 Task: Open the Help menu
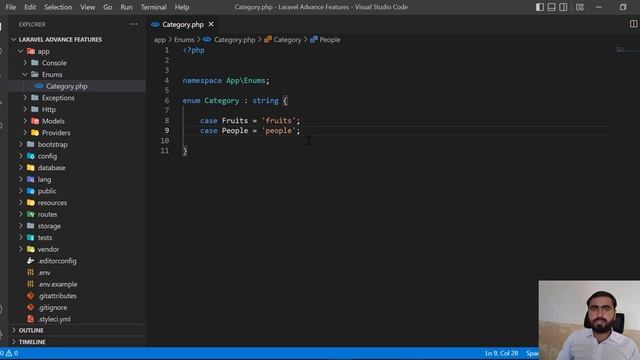coord(182,7)
